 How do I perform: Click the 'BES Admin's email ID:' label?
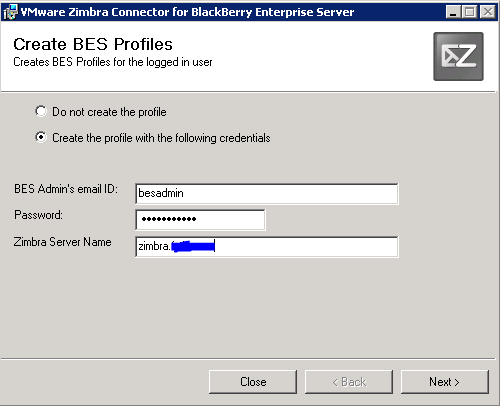(66, 189)
